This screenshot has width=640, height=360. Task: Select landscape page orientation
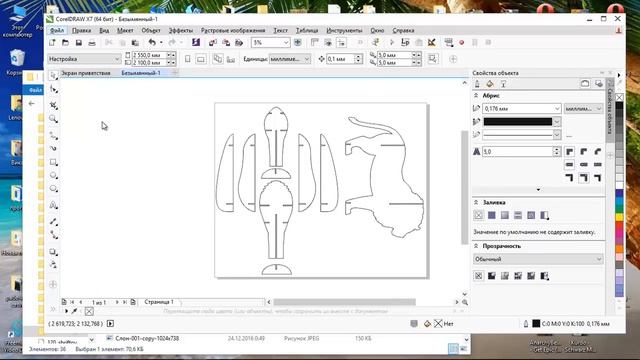pyautogui.click(x=201, y=59)
